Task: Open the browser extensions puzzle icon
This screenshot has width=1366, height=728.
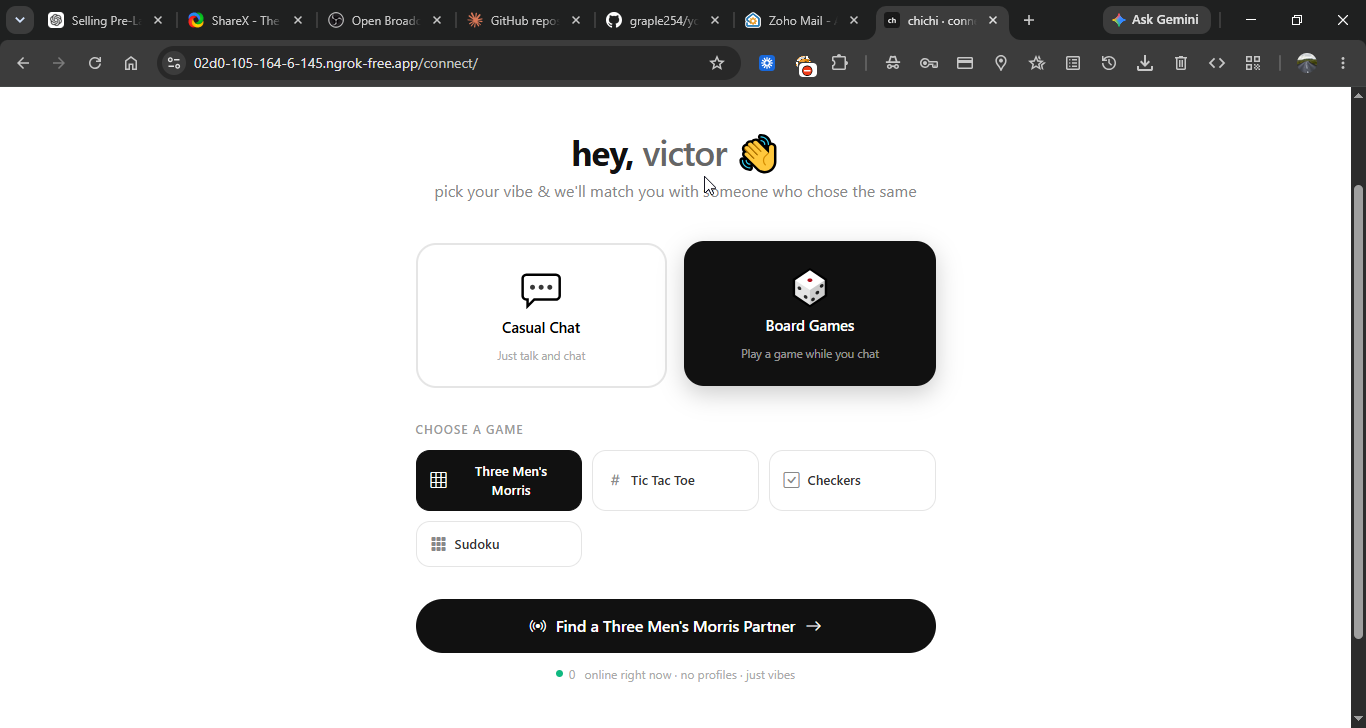Action: pyautogui.click(x=840, y=63)
